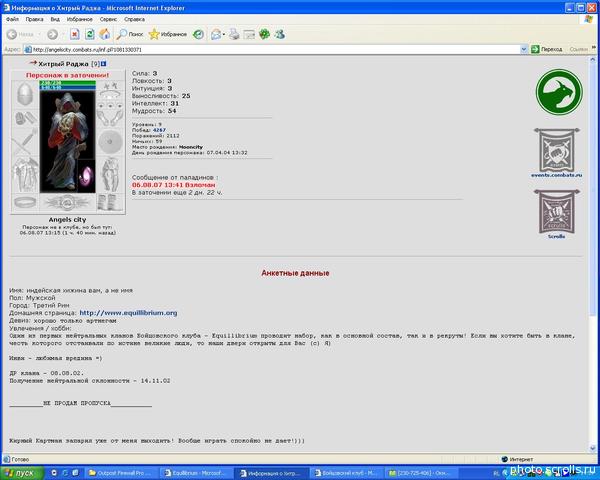Image resolution: width=600 pixels, height=480 pixels.
Task: Click the red arrow before Хитрый Раджа
Action: [33, 63]
